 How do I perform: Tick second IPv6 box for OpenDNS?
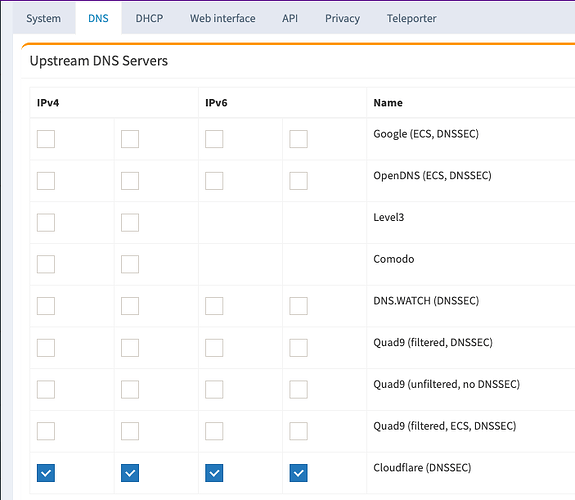(x=299, y=181)
